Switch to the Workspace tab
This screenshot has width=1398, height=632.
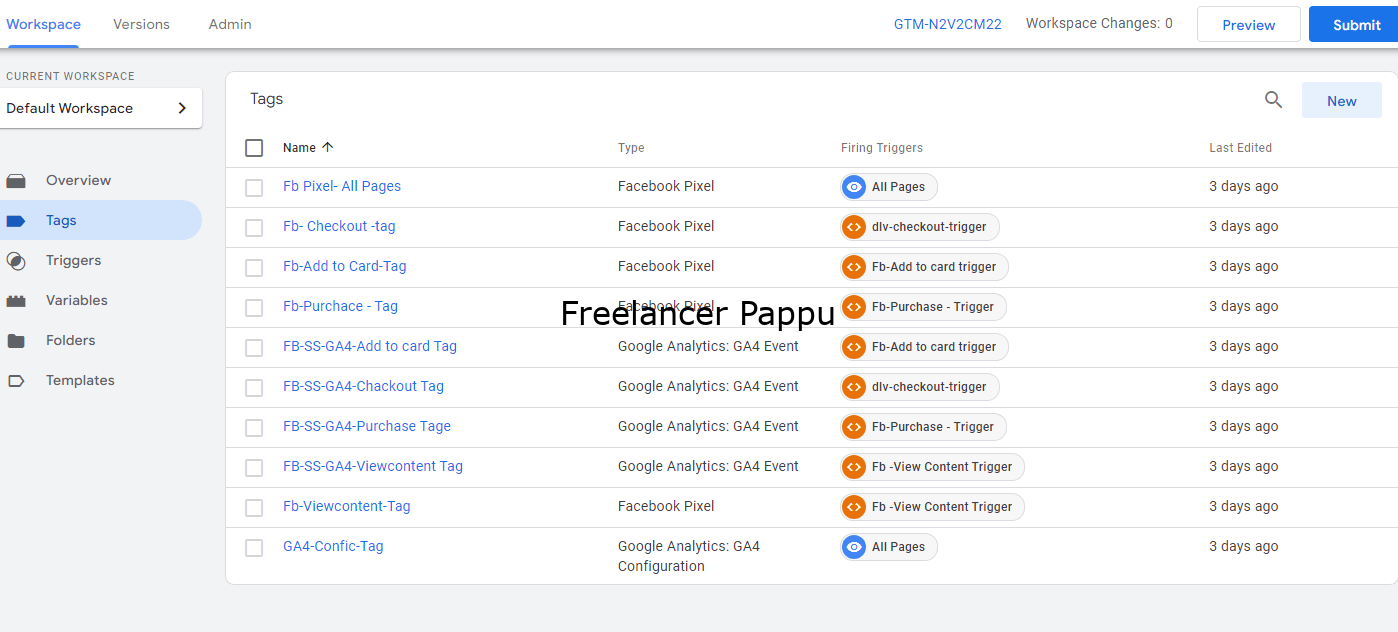point(43,24)
